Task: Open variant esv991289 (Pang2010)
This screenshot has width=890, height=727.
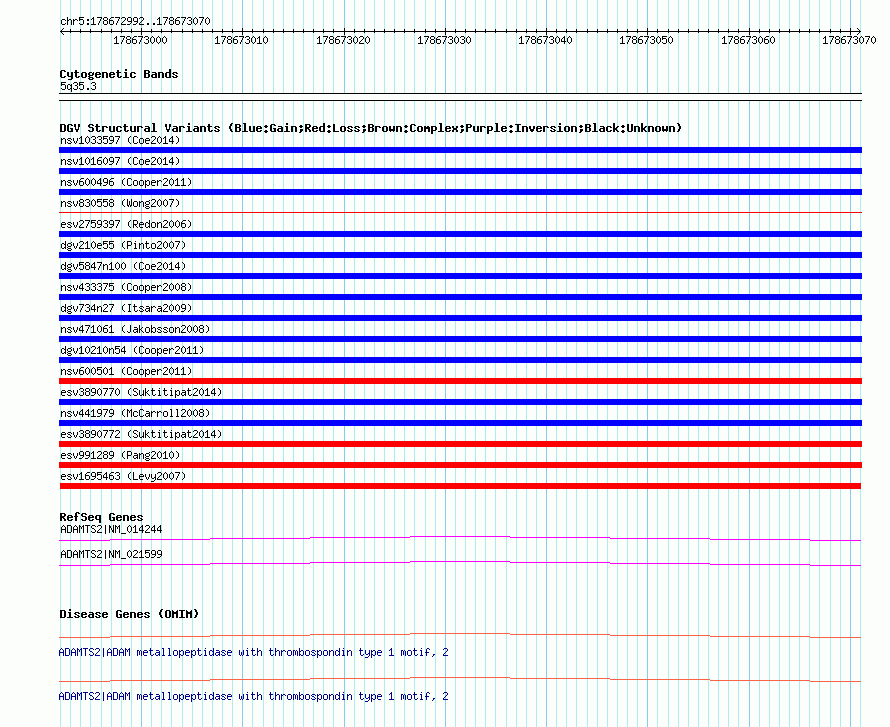Action: [120, 455]
